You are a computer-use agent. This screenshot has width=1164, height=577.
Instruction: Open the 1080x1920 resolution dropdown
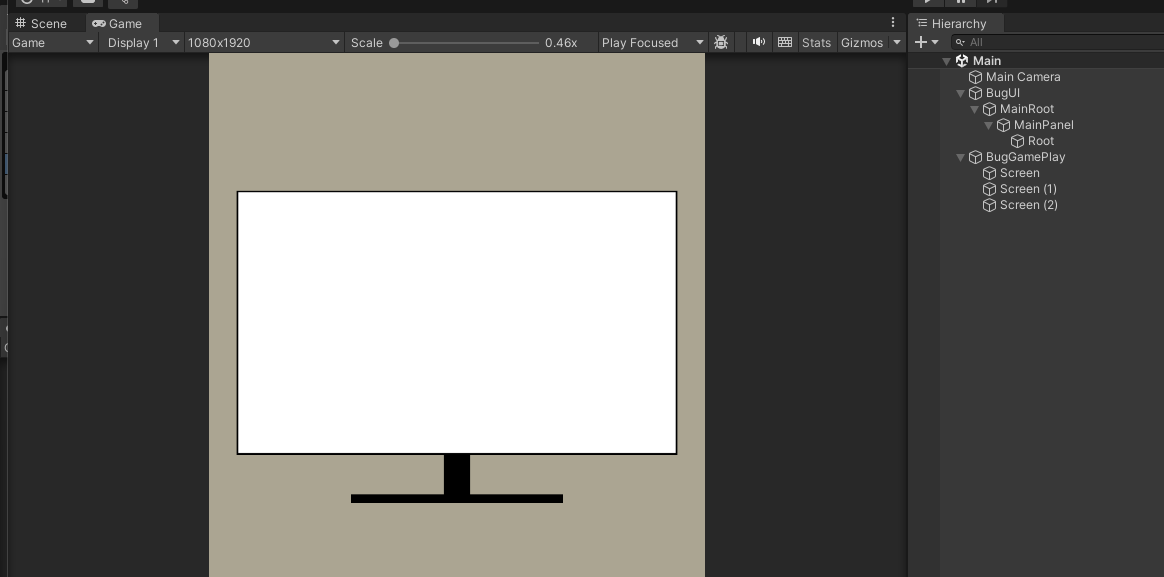point(264,42)
